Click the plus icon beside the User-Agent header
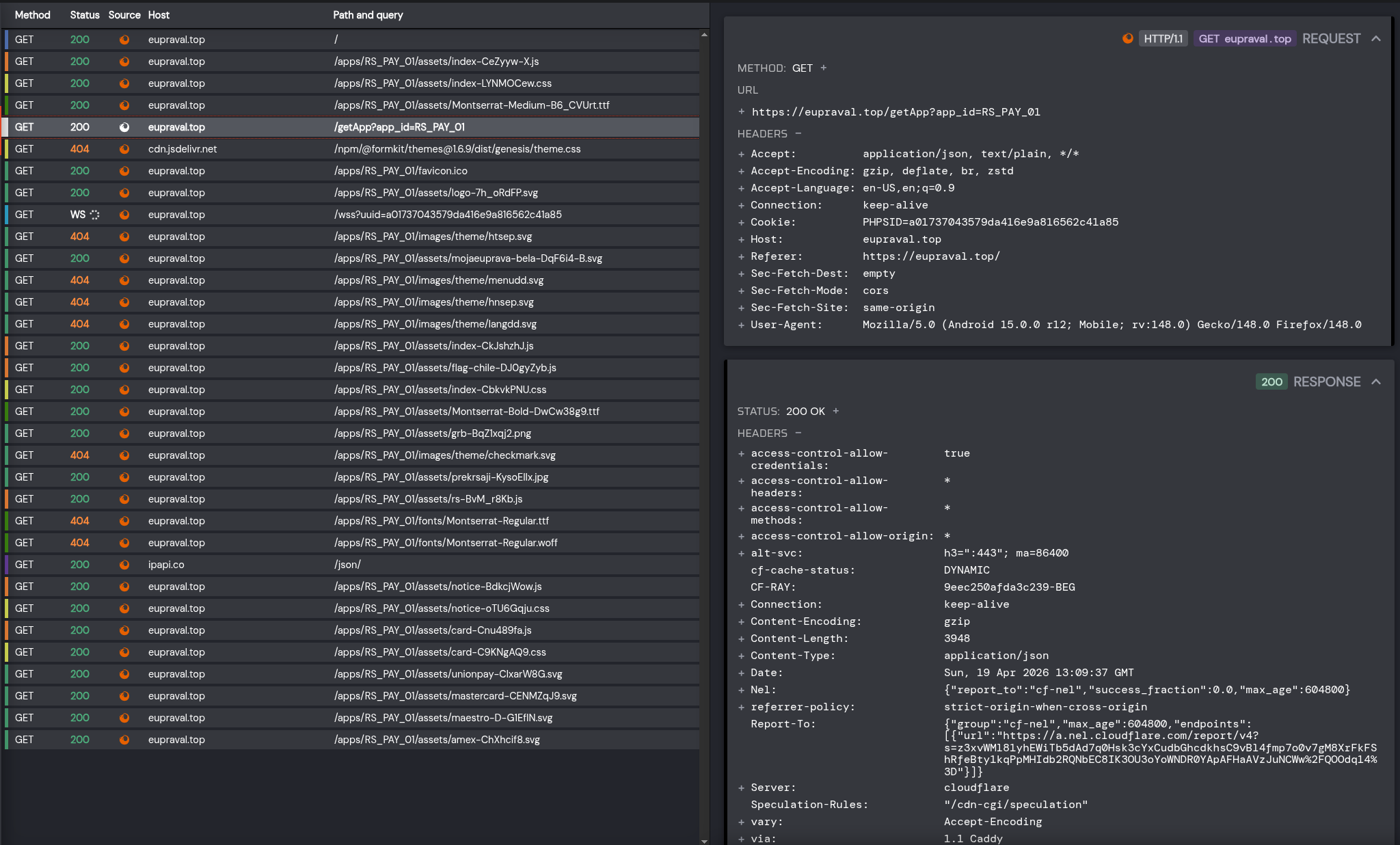The image size is (1400, 845). (742, 325)
